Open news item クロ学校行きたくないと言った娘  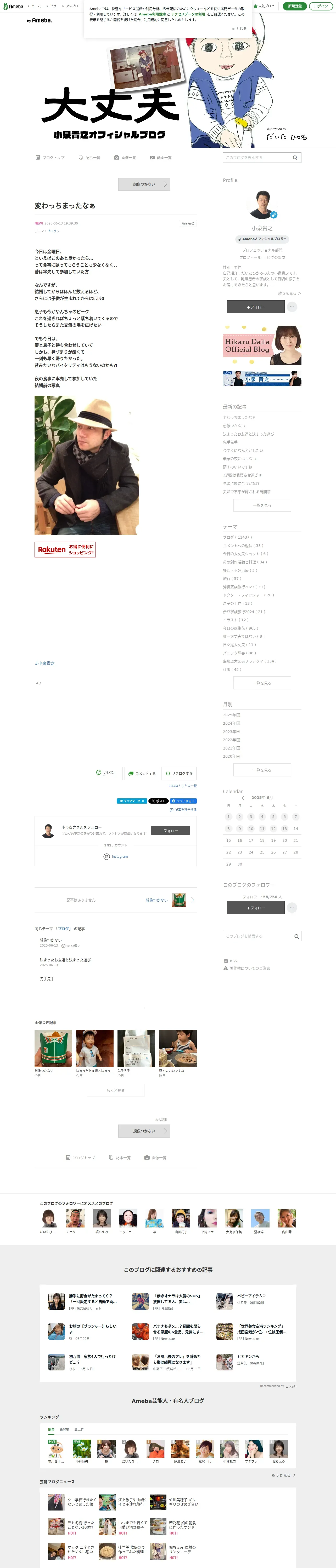(72, 1502)
